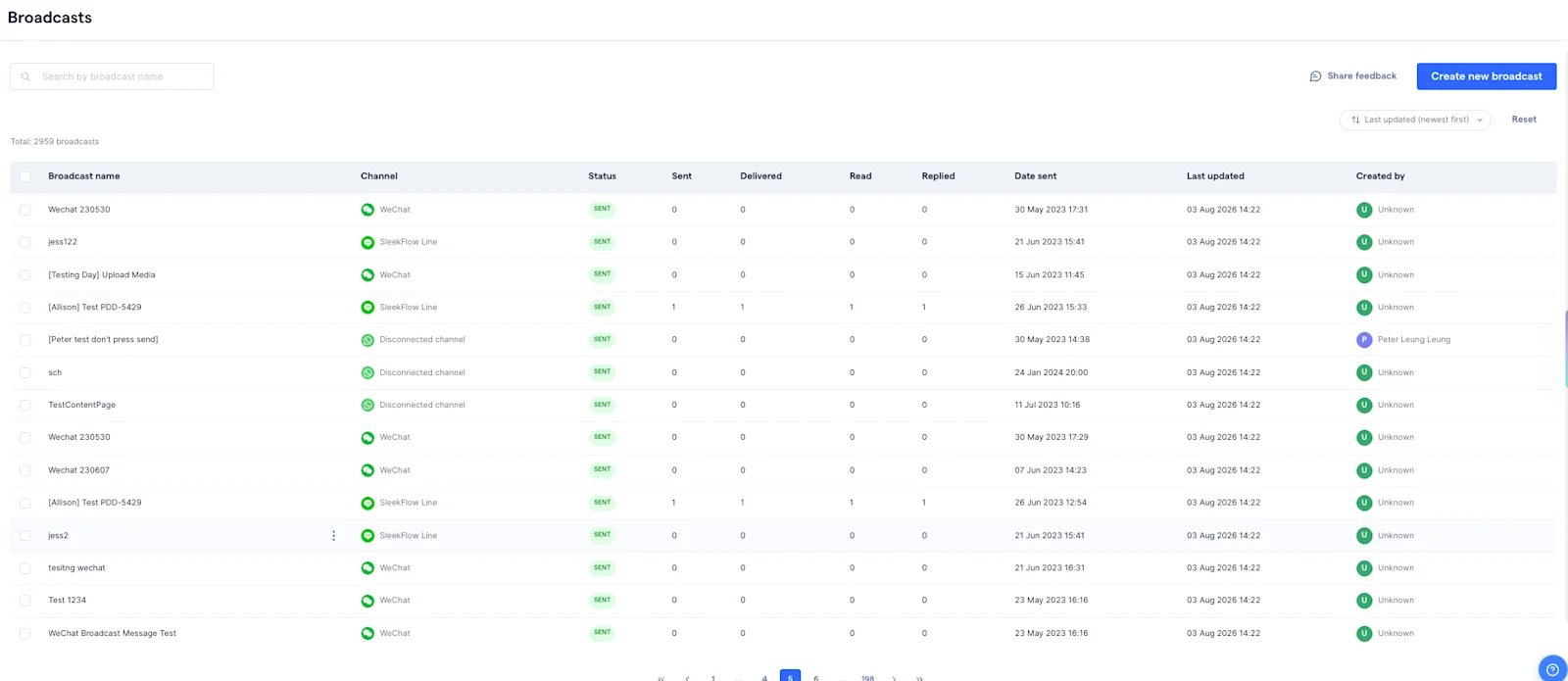
Task: Click the date sent 07 Jun 2023 14:23
Action: [x=1051, y=470]
